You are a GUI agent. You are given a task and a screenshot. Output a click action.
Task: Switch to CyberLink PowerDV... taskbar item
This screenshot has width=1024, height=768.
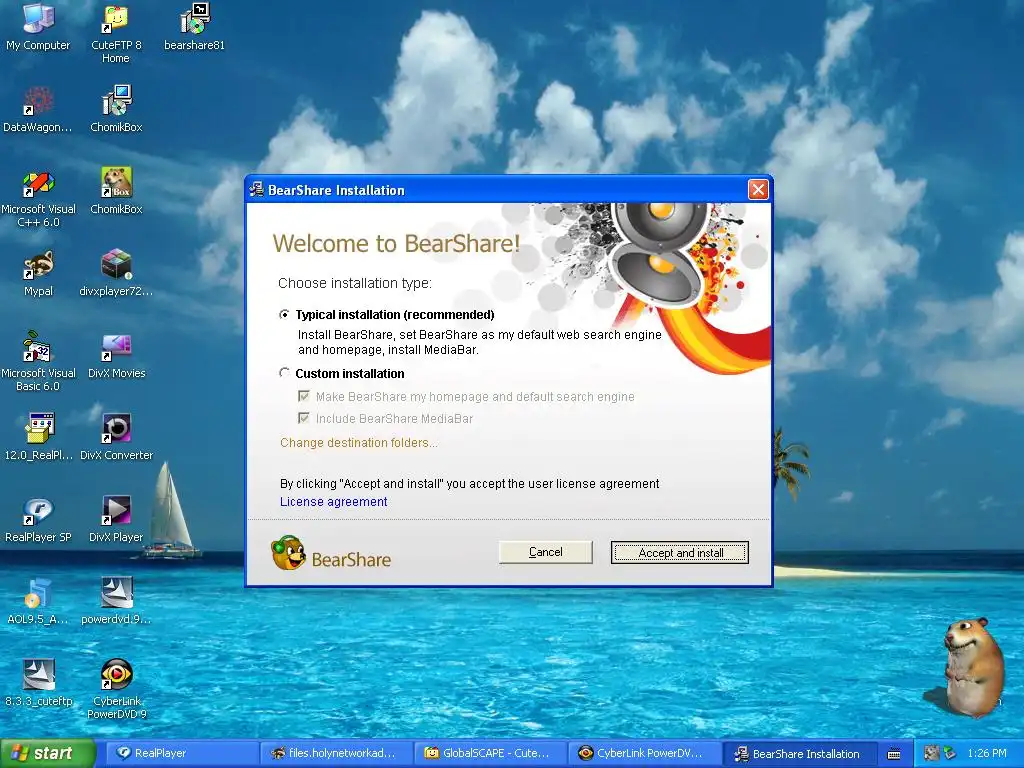(x=645, y=753)
